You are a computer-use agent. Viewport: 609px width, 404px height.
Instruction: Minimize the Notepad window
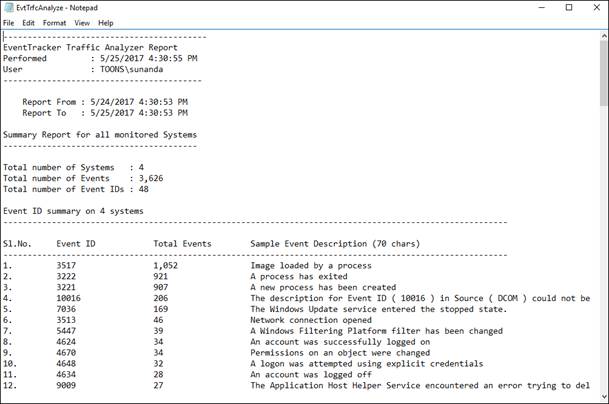click(x=542, y=7)
